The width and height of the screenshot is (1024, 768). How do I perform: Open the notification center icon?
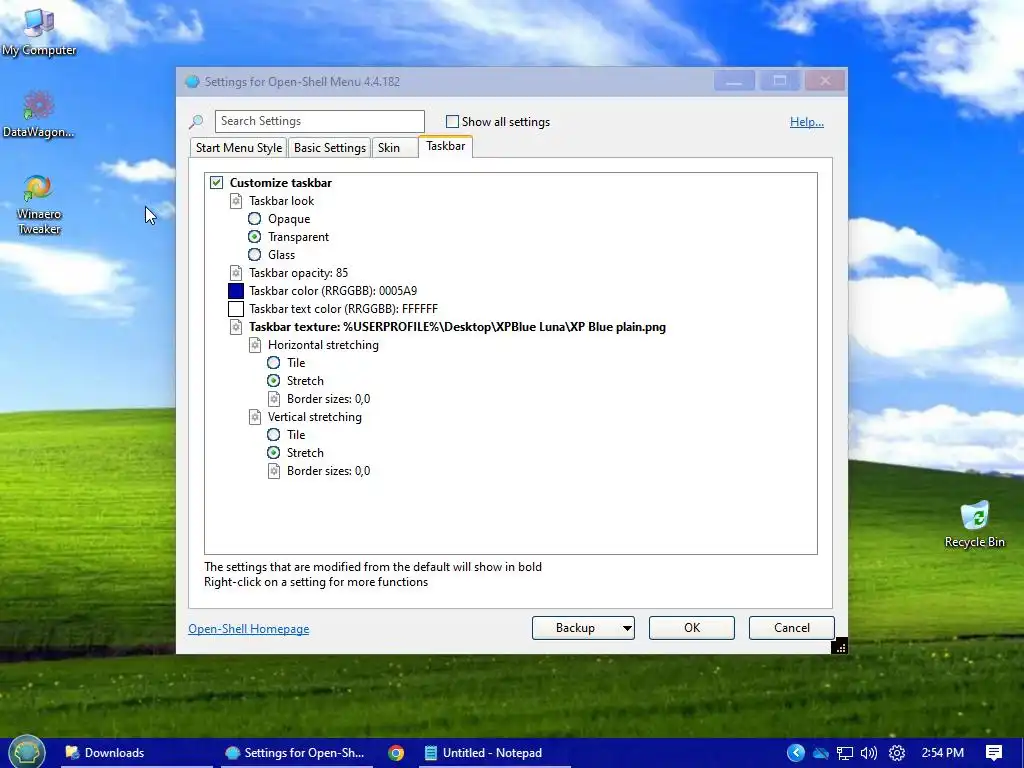click(994, 753)
